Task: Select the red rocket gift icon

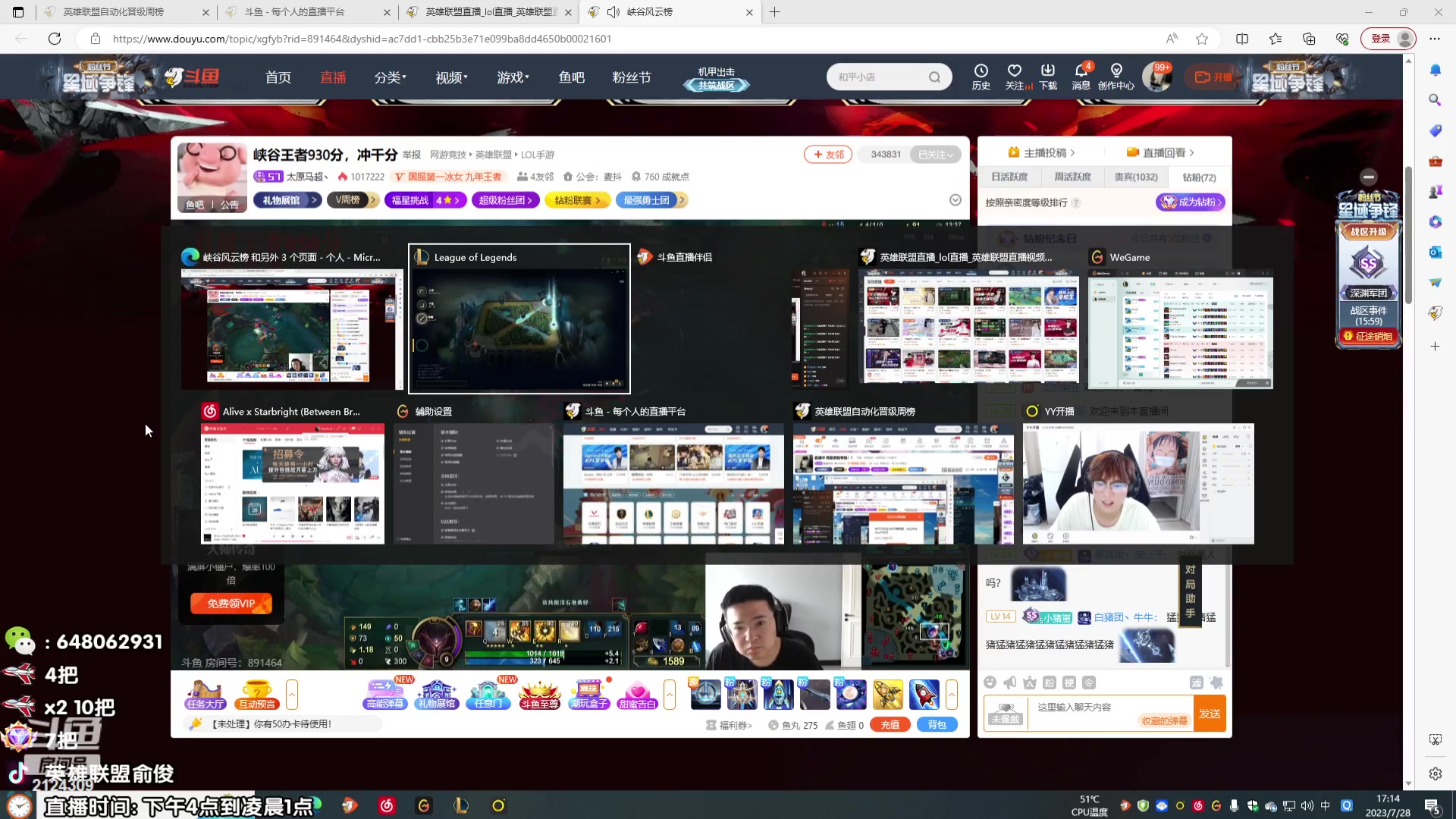Action: [x=924, y=695]
